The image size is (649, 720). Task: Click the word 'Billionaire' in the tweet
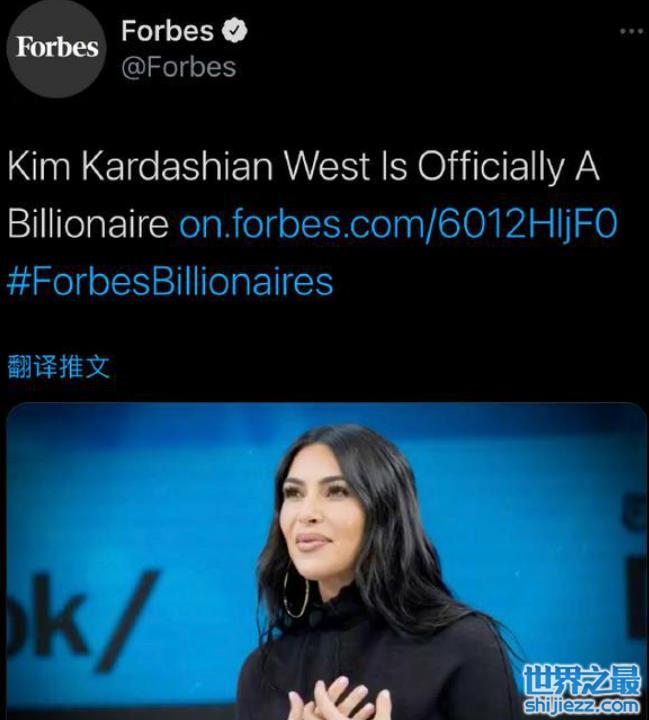pos(88,223)
